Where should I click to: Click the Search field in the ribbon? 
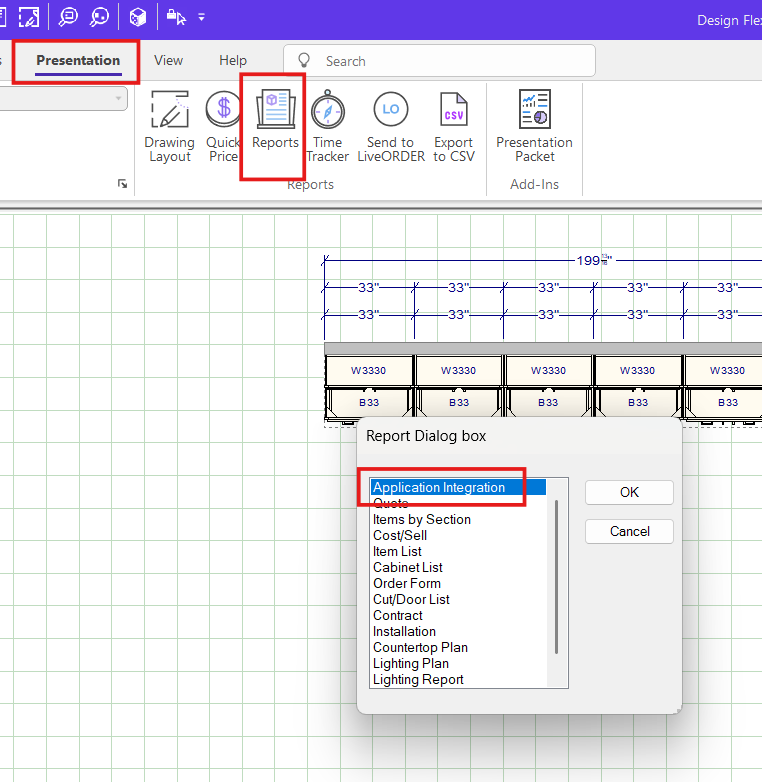click(439, 61)
